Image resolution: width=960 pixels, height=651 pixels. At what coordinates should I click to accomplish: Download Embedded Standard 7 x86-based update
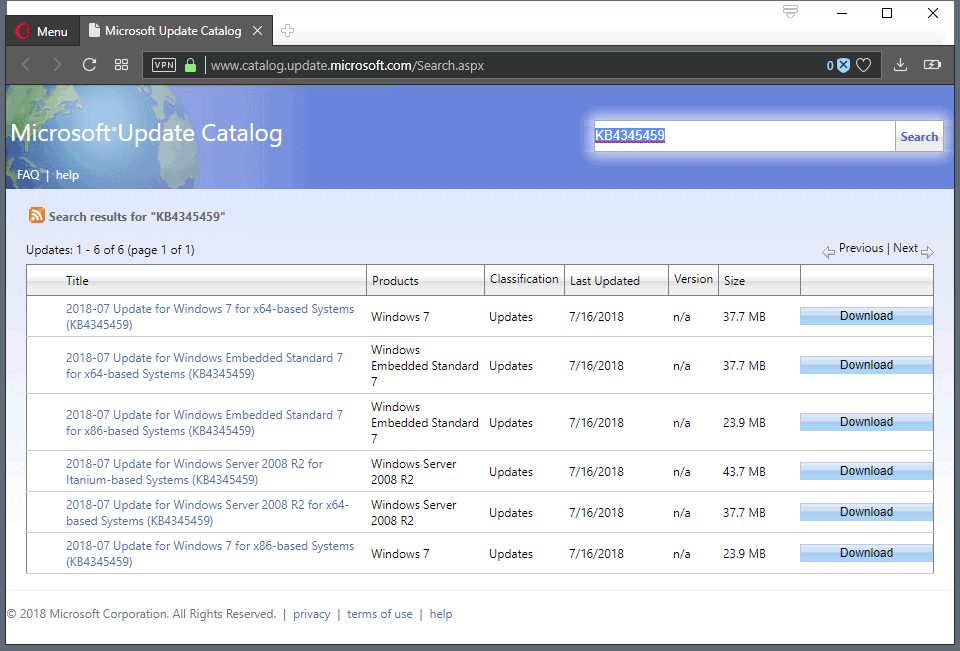(866, 422)
